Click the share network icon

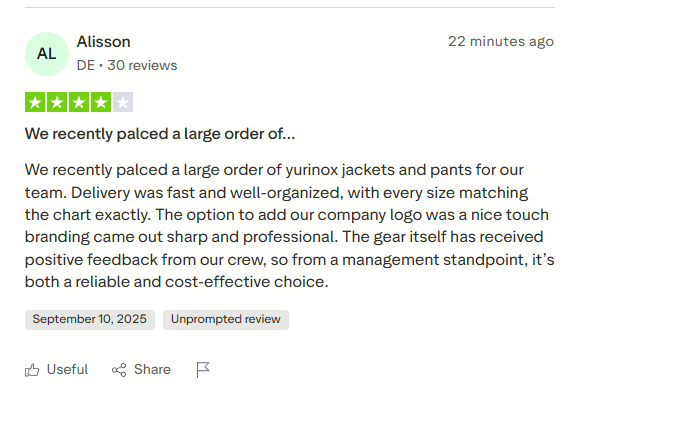[x=119, y=370]
